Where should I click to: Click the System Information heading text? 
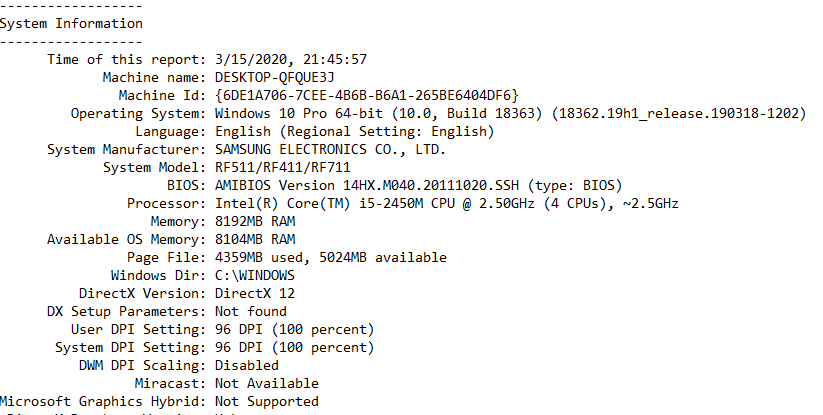coord(71,24)
